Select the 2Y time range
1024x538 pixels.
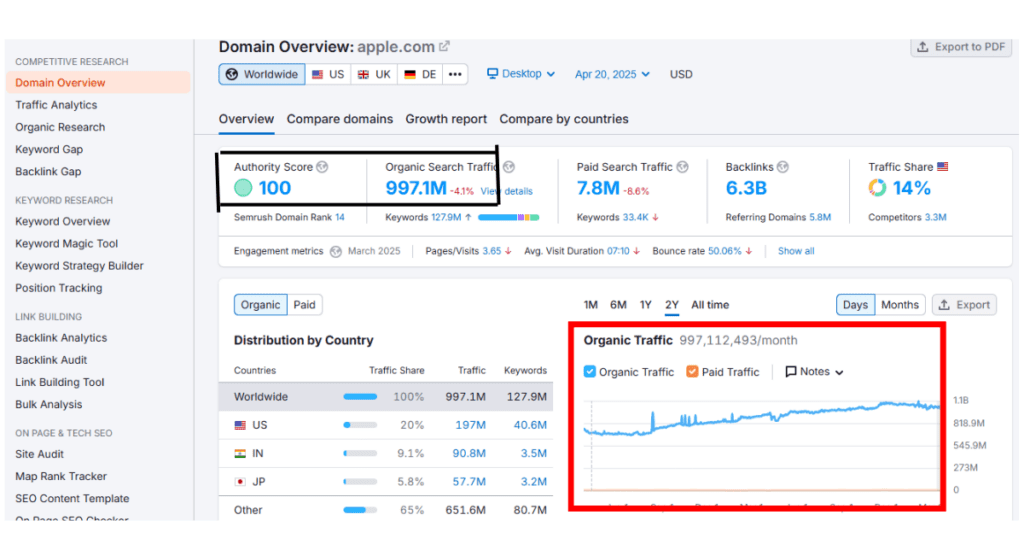672,305
